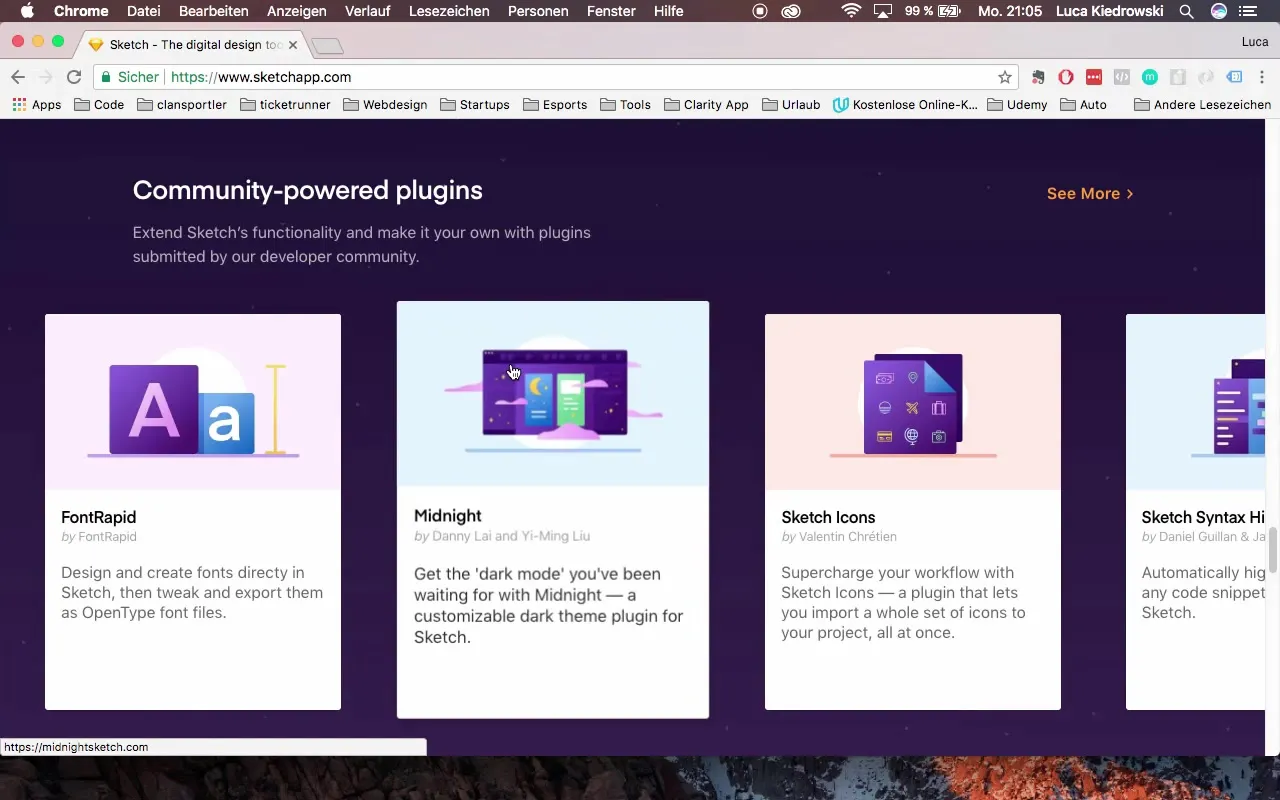Open a new tab with the tab button
The height and width of the screenshot is (800, 1280).
[x=327, y=46]
